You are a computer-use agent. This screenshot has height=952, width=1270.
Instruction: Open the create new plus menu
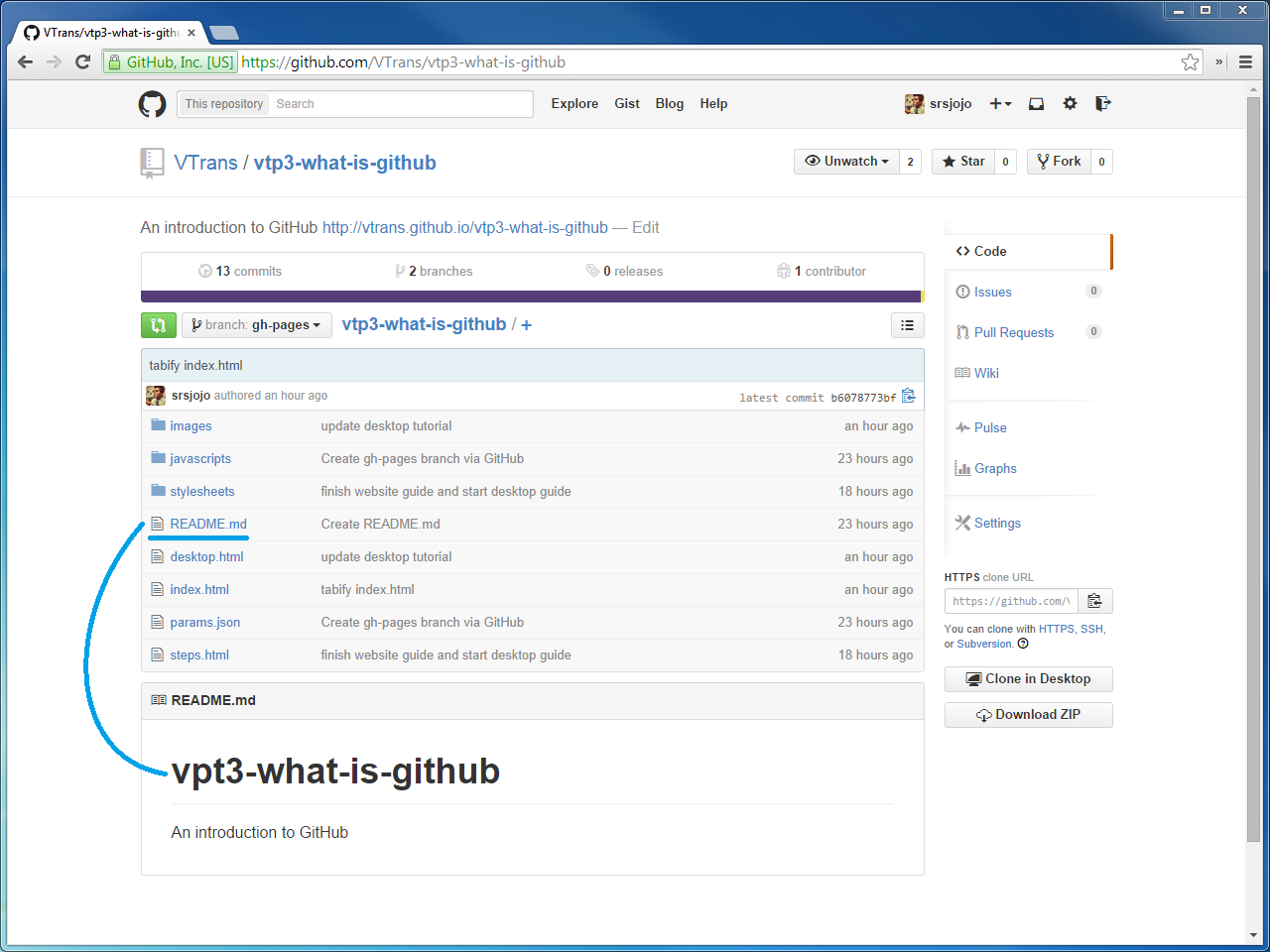click(1000, 103)
